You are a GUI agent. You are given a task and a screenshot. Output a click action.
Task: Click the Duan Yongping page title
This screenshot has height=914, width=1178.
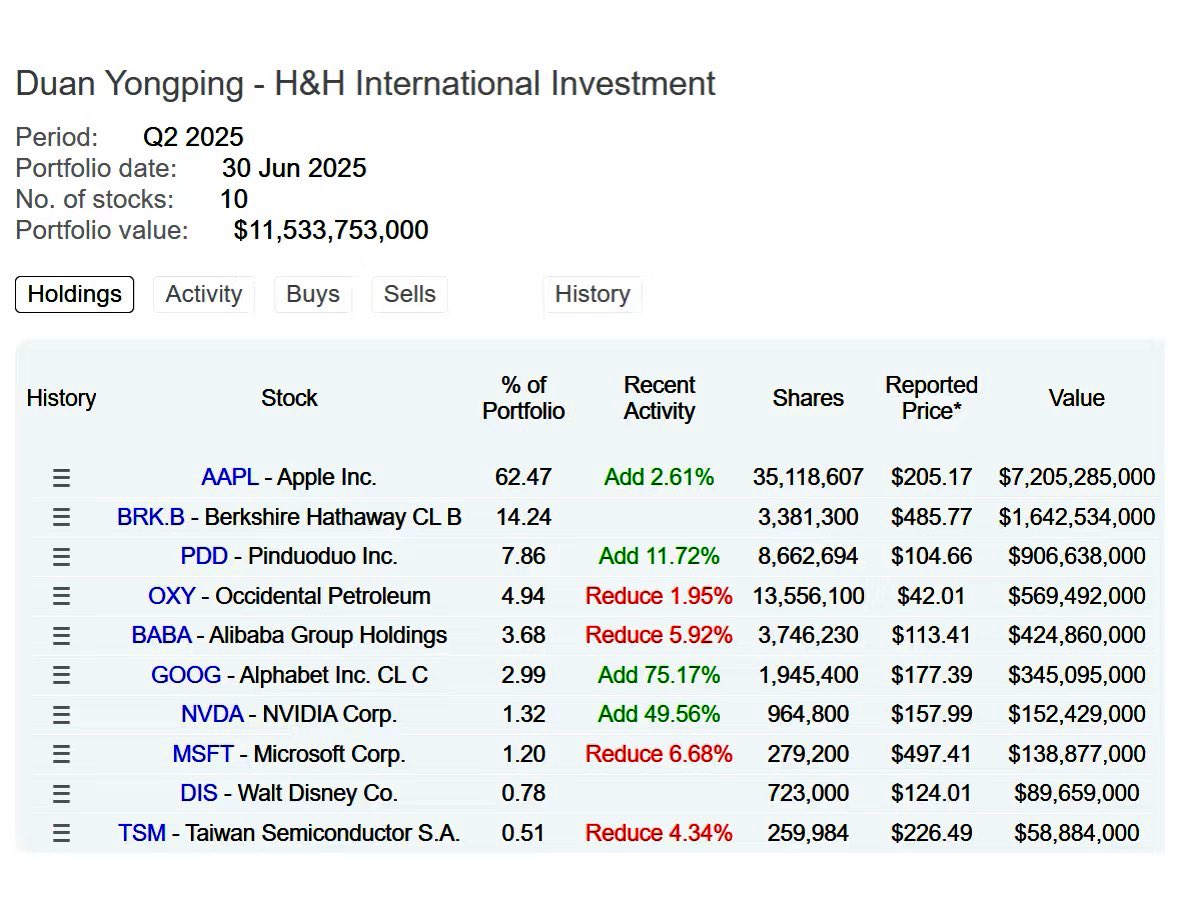point(365,83)
